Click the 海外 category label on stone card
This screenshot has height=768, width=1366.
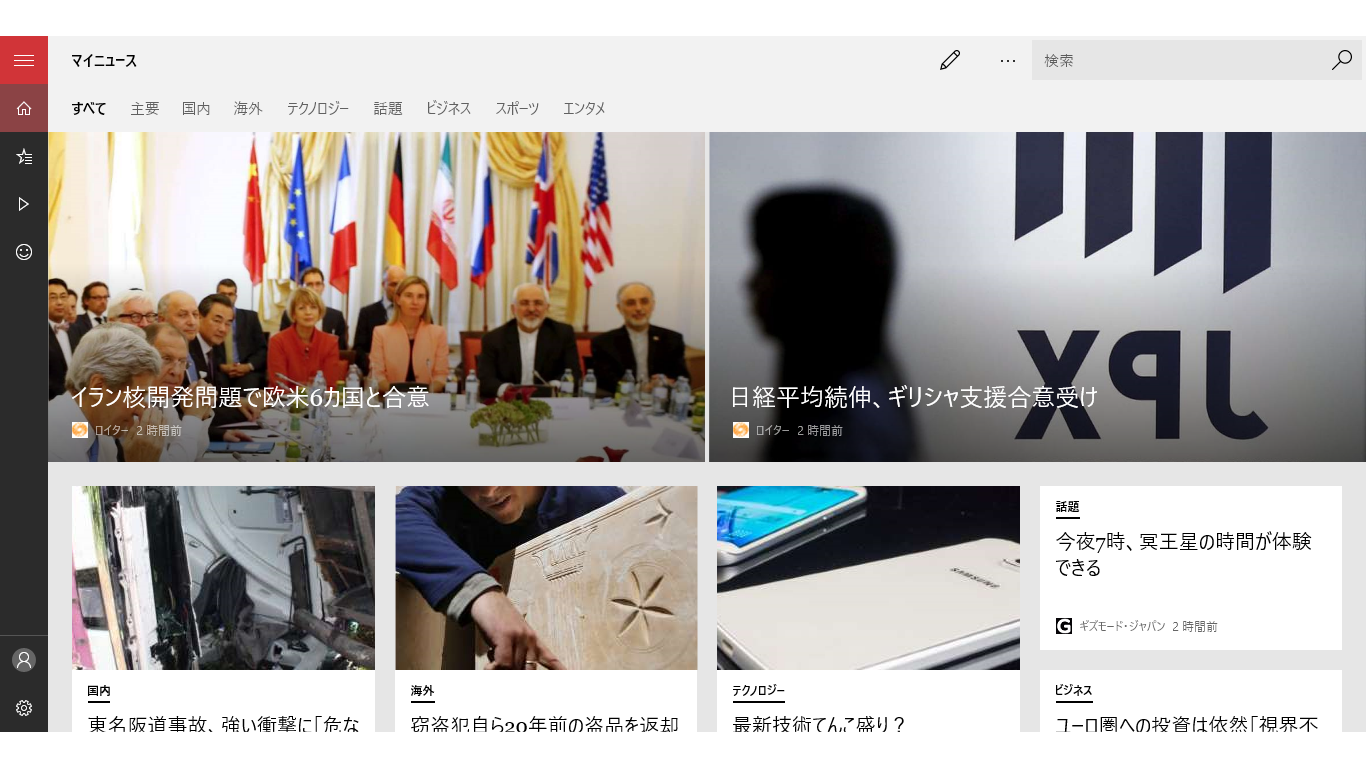point(422,691)
